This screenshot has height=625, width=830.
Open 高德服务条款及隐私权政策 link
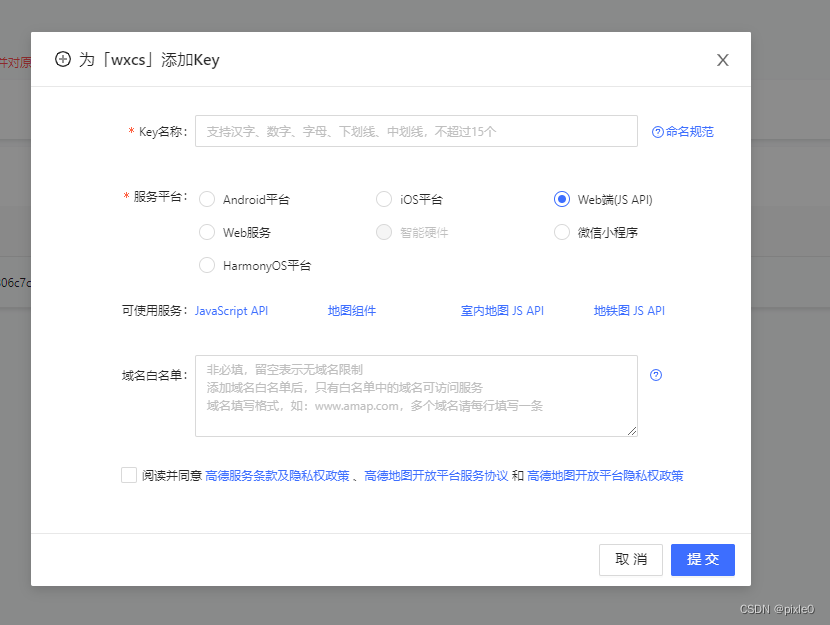click(x=277, y=476)
